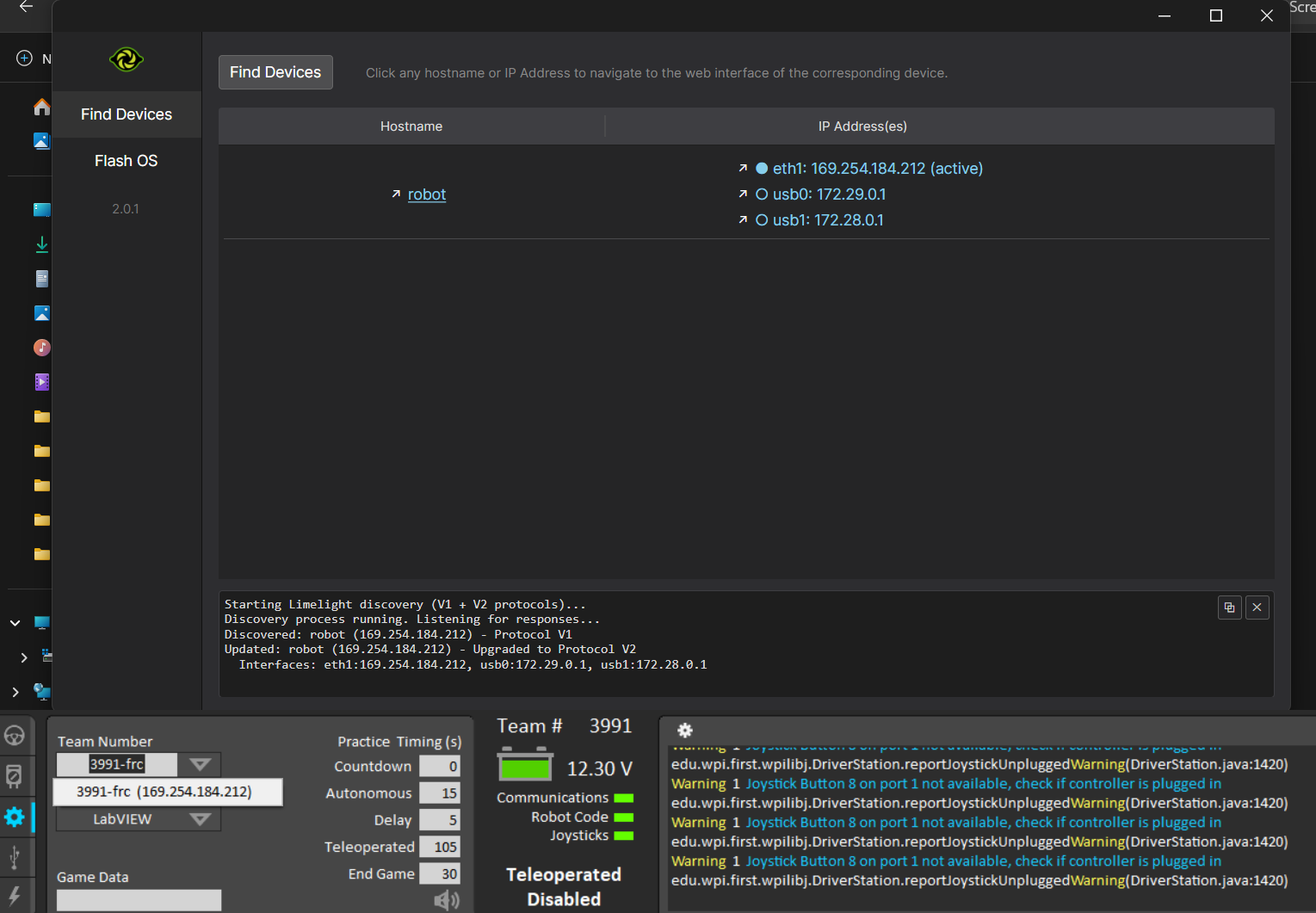Viewport: 1316px width, 913px height.
Task: Switch to the Flash OS sidebar tab
Action: [126, 161]
